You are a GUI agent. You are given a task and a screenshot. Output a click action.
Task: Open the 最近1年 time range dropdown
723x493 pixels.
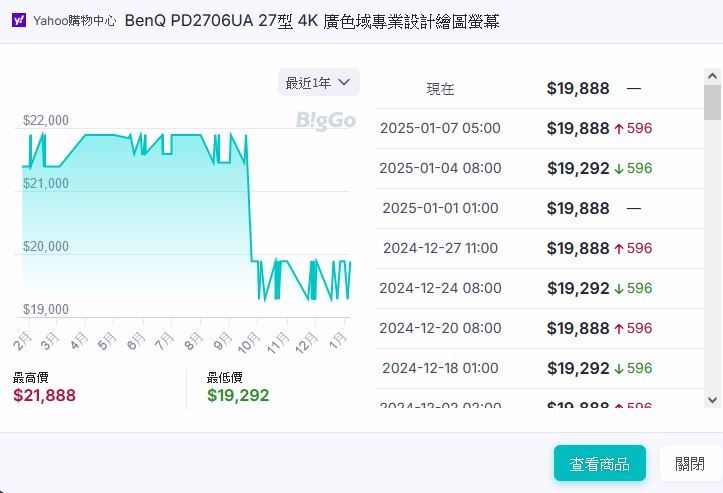319,83
